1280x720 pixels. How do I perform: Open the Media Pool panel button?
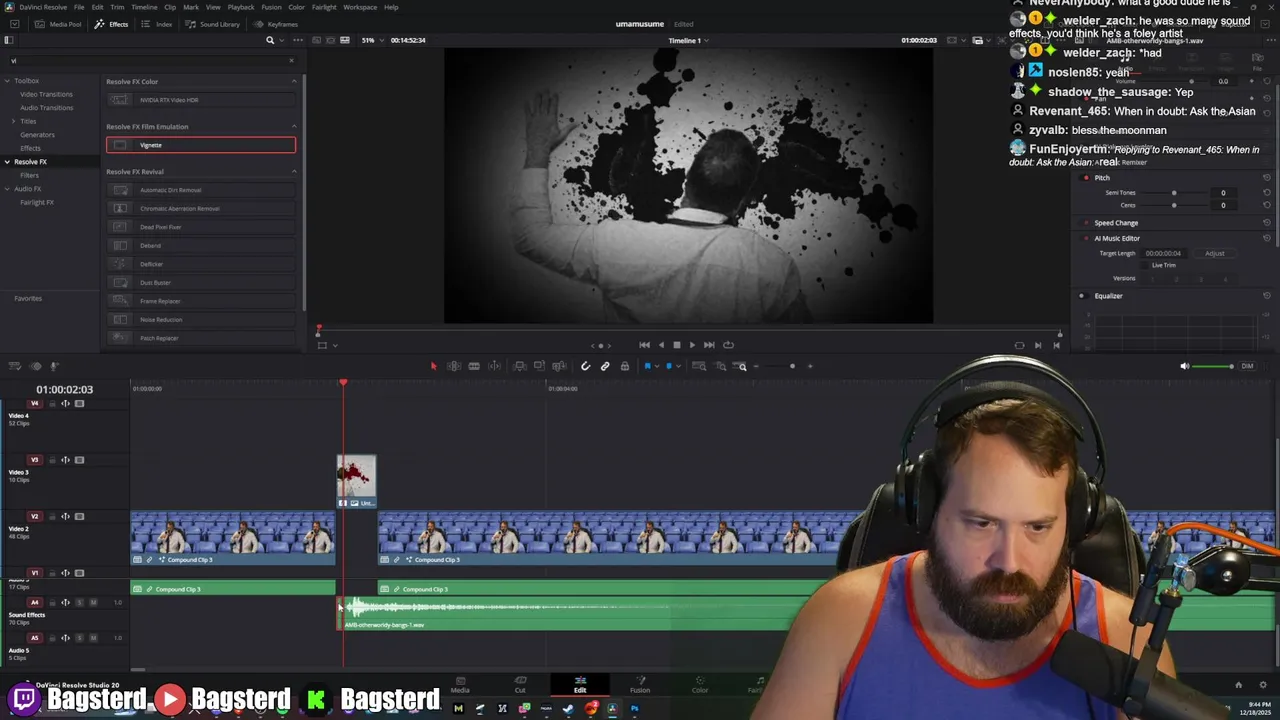click(59, 24)
